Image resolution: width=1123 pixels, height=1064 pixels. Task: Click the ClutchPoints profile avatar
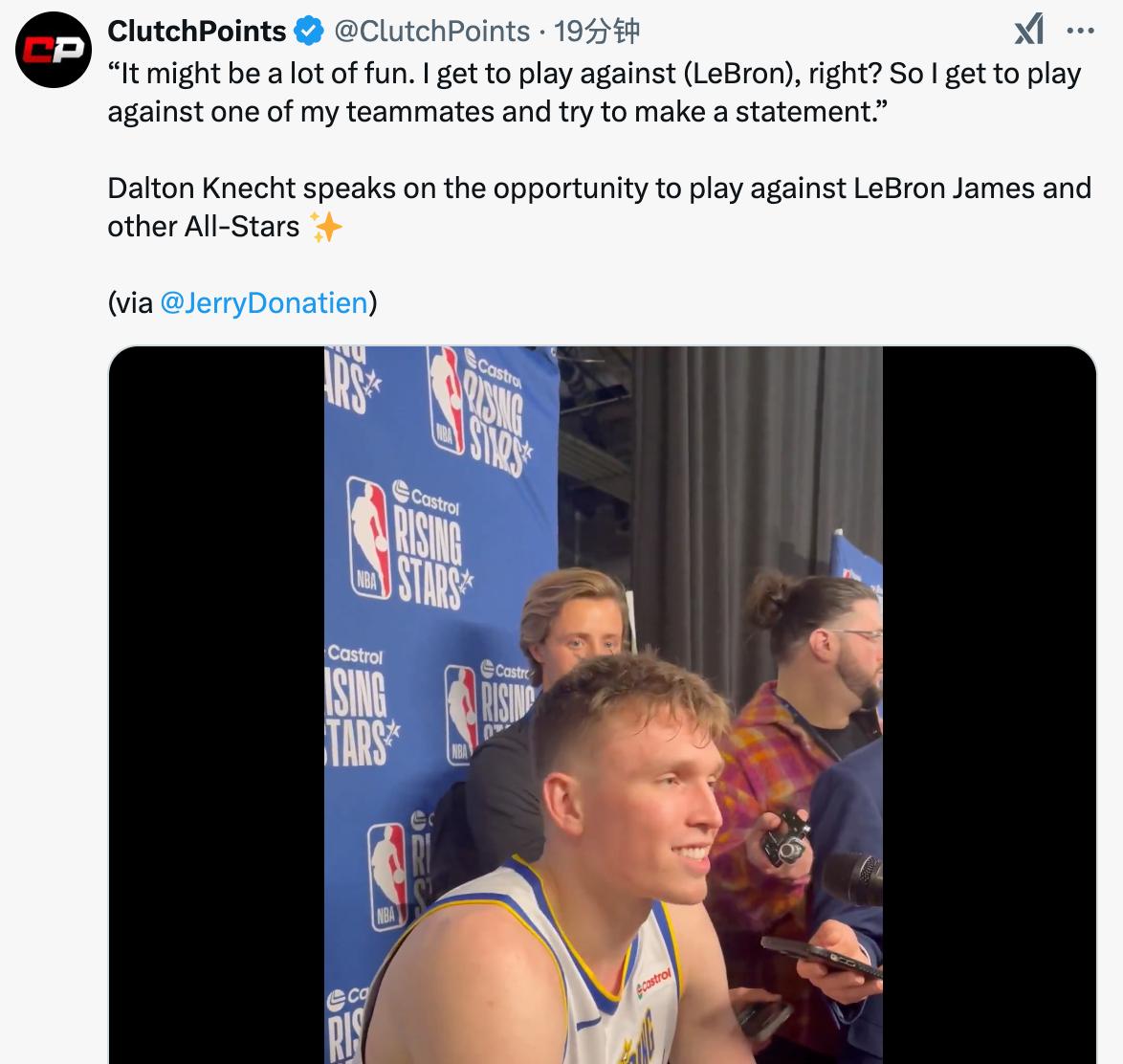(x=54, y=51)
